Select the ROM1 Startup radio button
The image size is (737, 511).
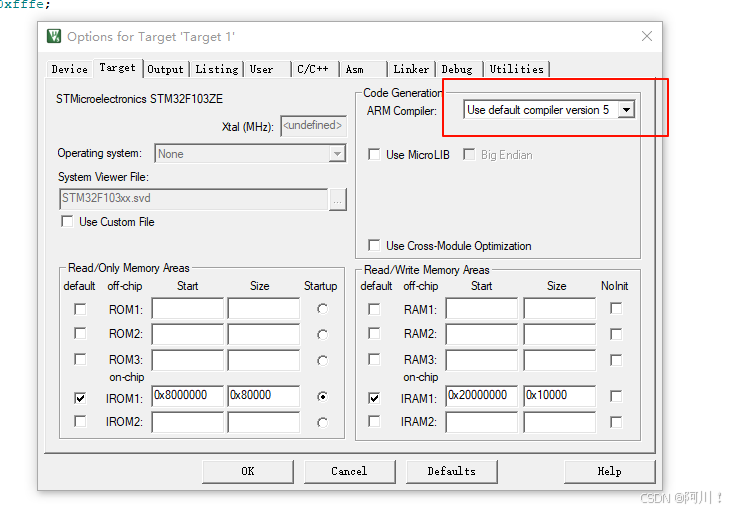[x=322, y=309]
